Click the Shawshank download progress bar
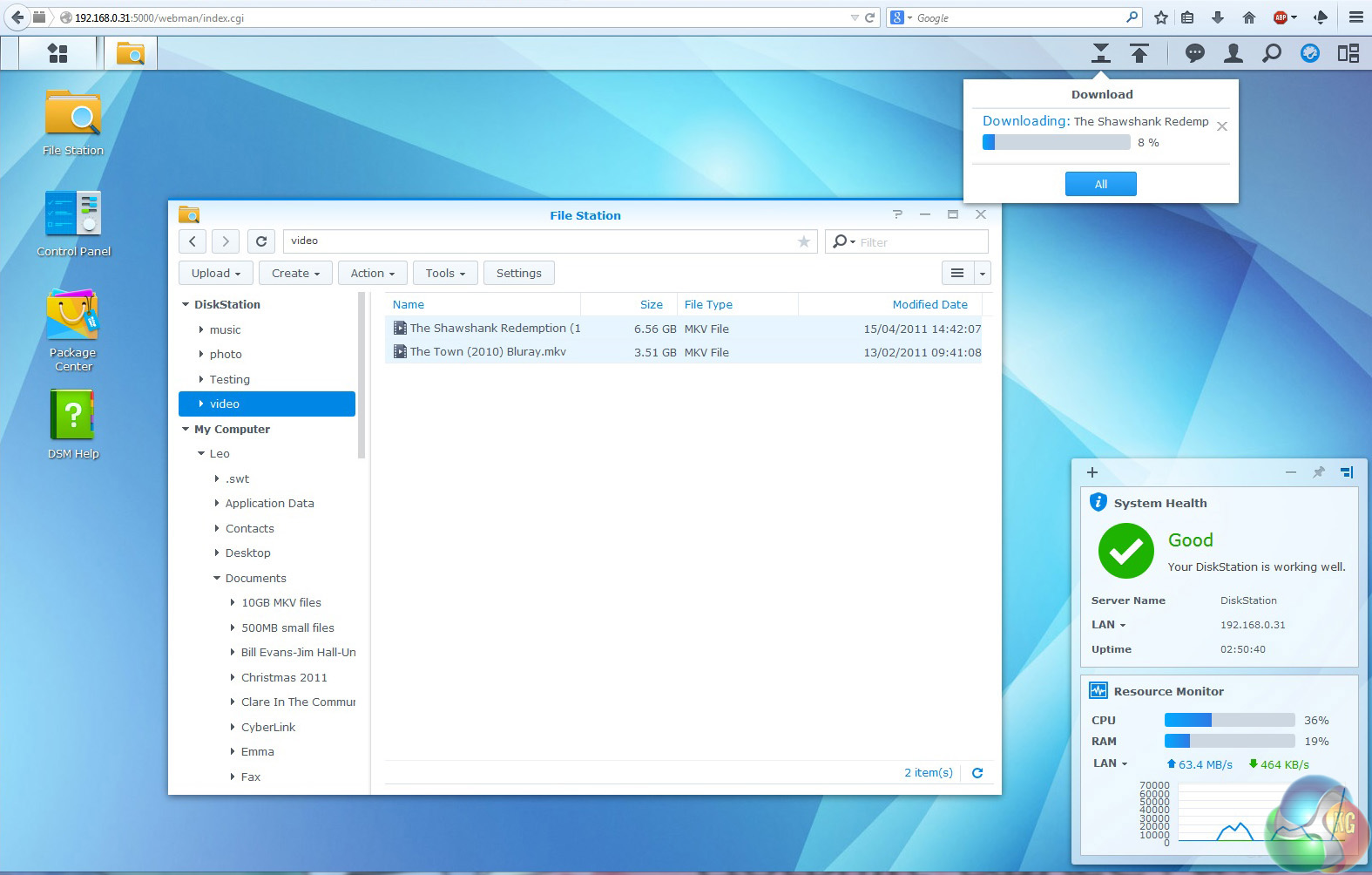 1056,143
